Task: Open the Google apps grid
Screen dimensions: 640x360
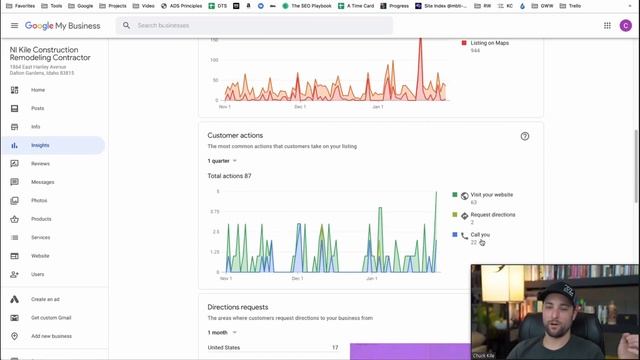Action: point(607,25)
